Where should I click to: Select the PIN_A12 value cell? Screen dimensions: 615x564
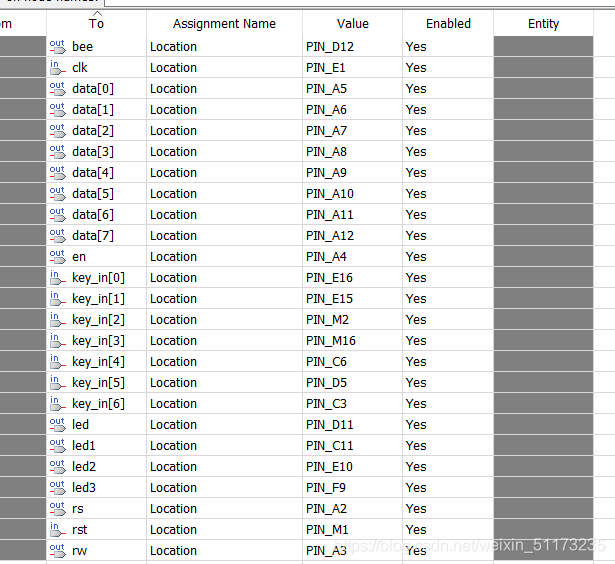pos(353,236)
